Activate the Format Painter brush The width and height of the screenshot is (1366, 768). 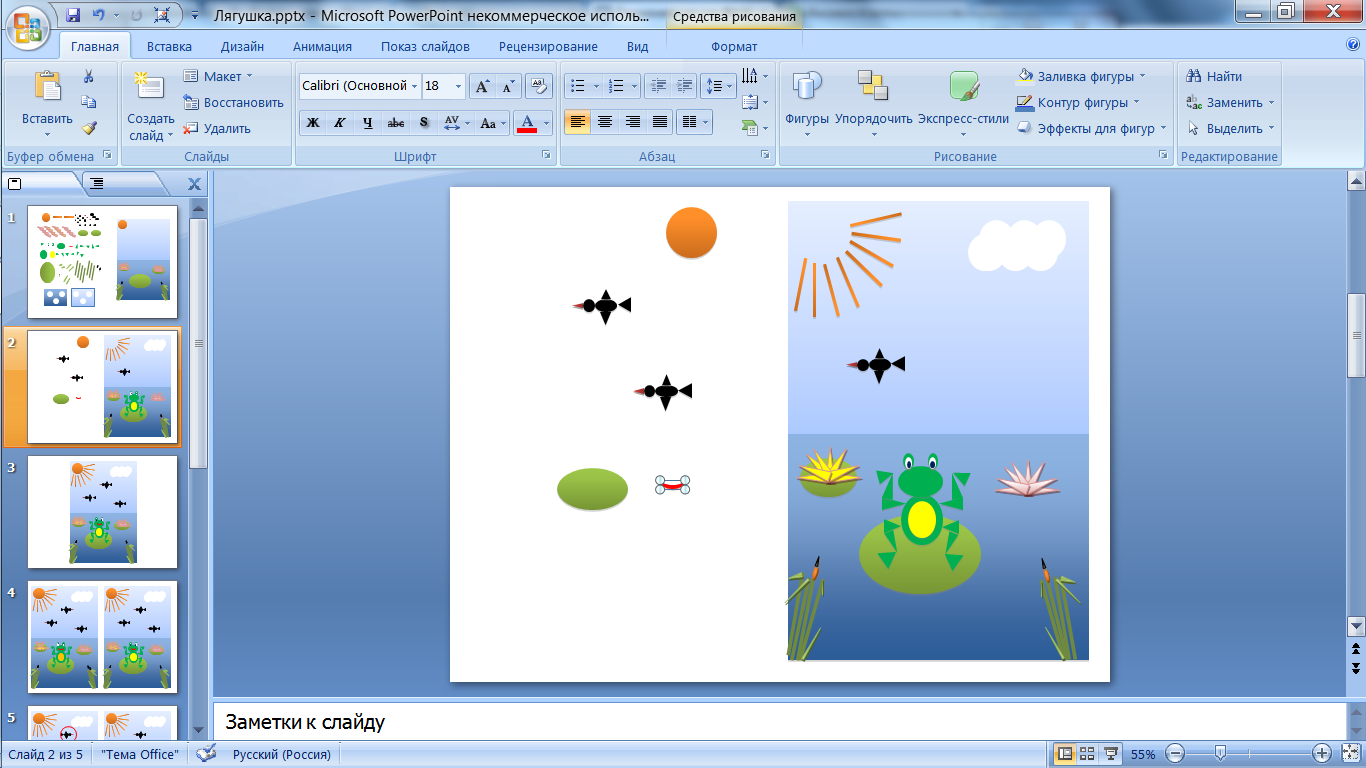[88, 128]
